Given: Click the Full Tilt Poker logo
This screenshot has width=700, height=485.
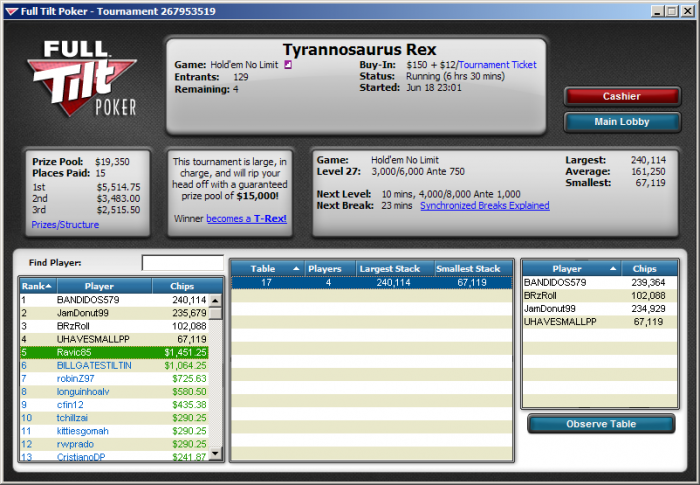Looking at the screenshot, I should pos(81,78).
